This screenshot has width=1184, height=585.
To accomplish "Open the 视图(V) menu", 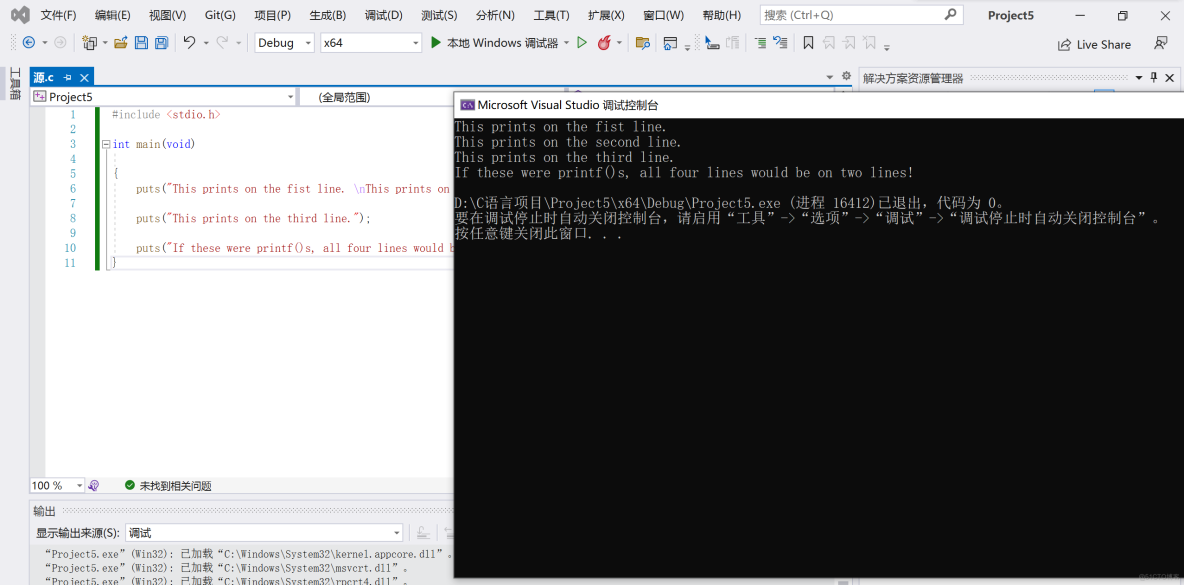I will [168, 15].
